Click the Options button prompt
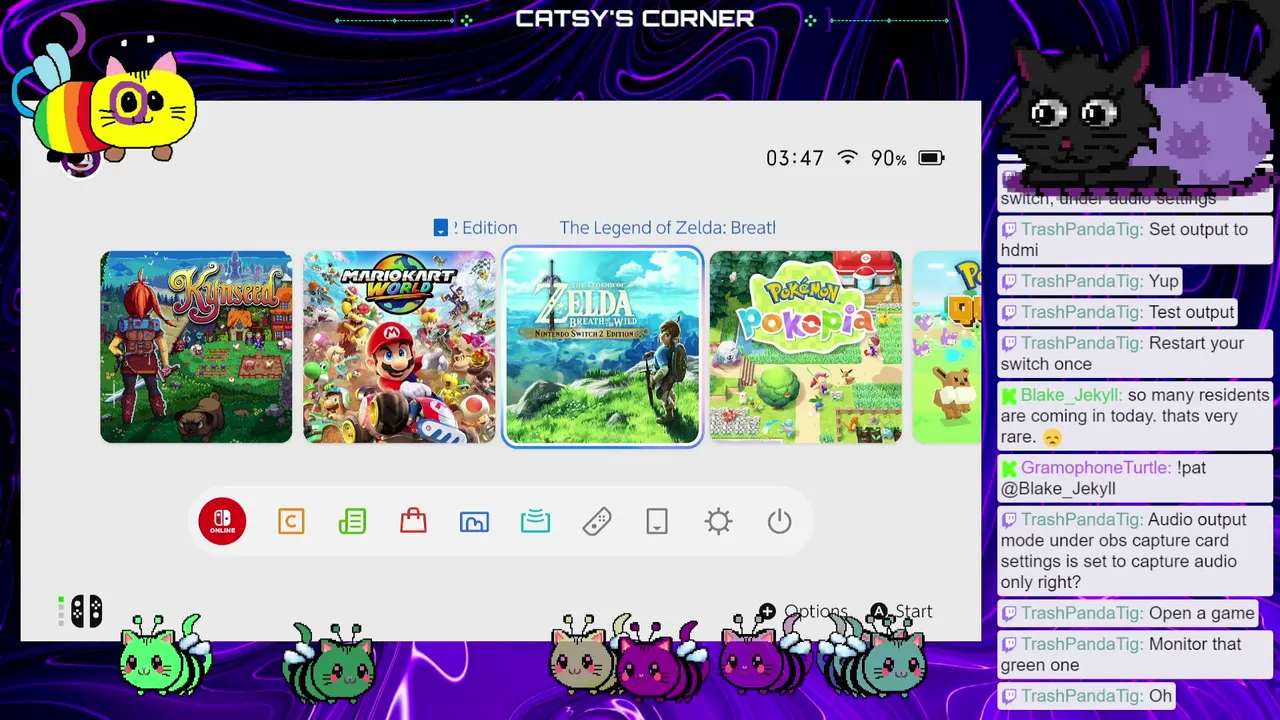 click(x=803, y=612)
